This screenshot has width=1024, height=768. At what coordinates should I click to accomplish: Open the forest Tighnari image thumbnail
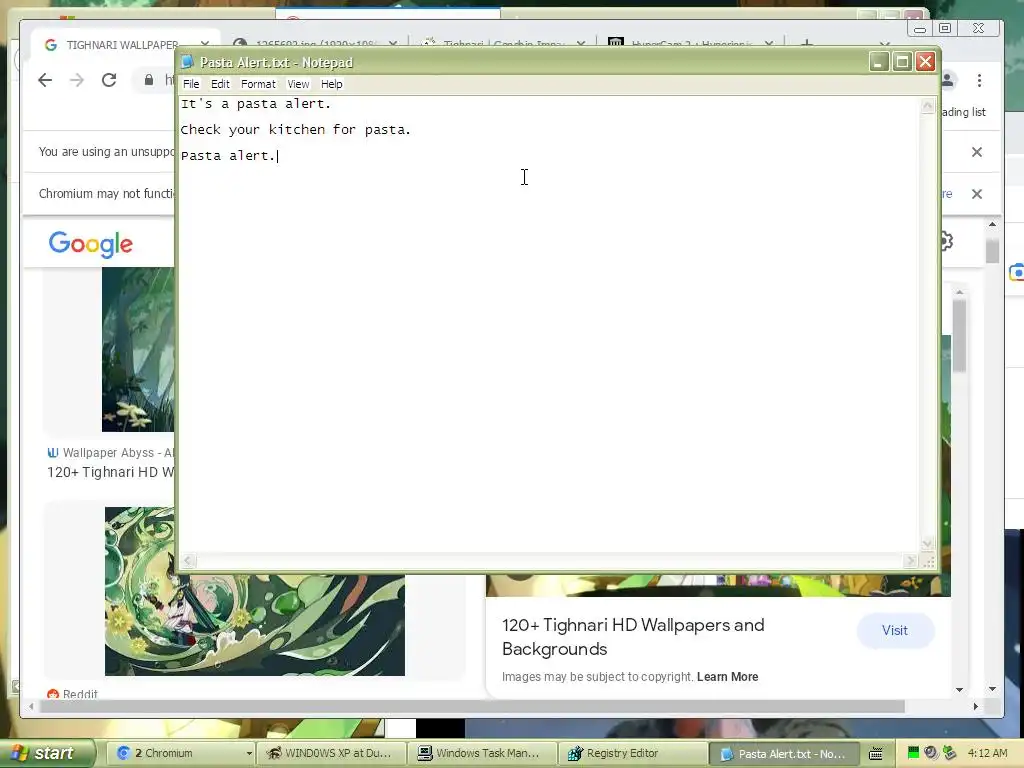[138, 349]
